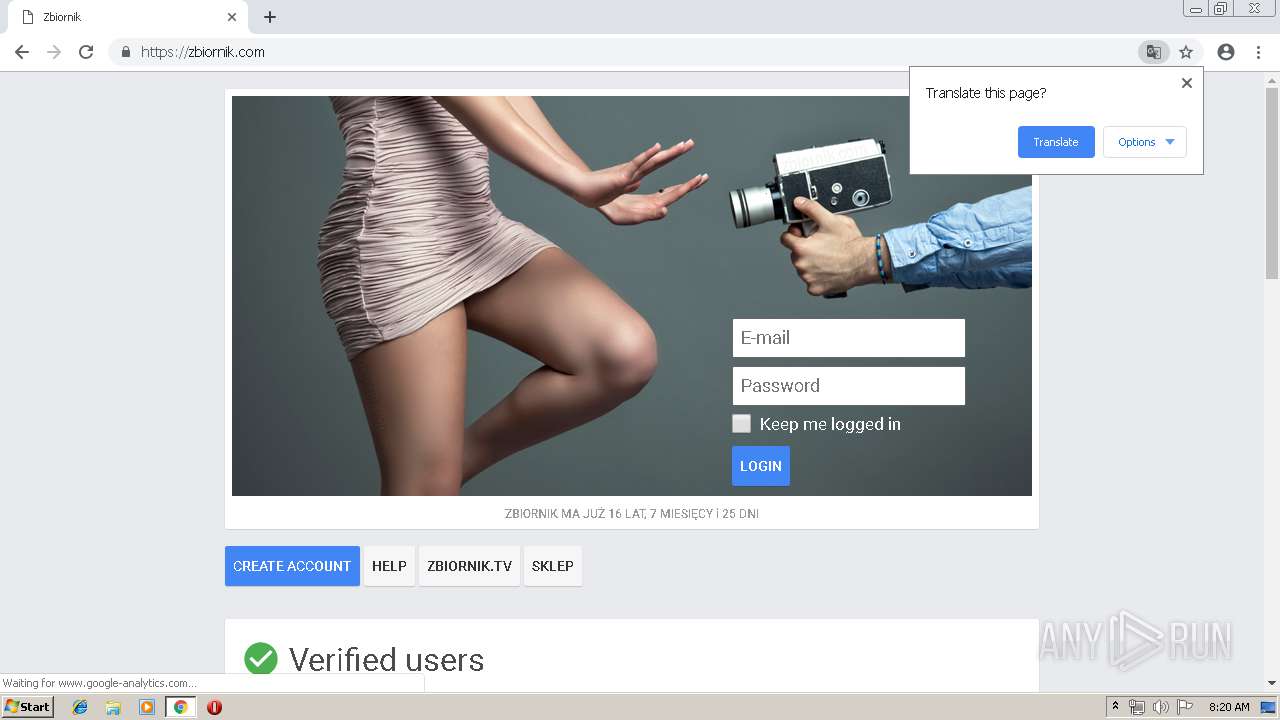Screen dimensions: 1280x720
Task: Open the SKLEP shop link
Action: (x=553, y=566)
